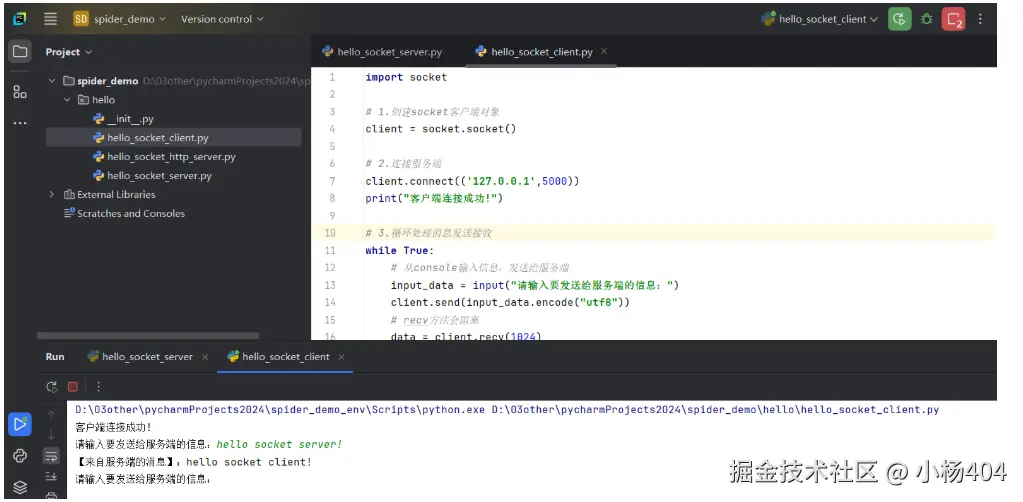Click console python.exe command path line

507,410
